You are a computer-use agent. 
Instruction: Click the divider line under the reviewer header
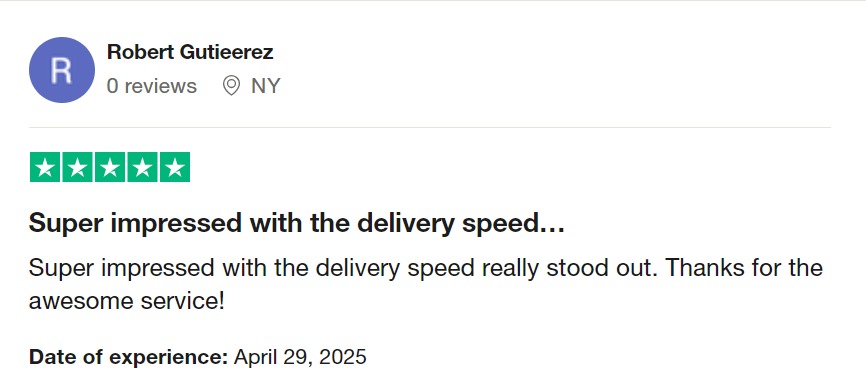(x=430, y=128)
